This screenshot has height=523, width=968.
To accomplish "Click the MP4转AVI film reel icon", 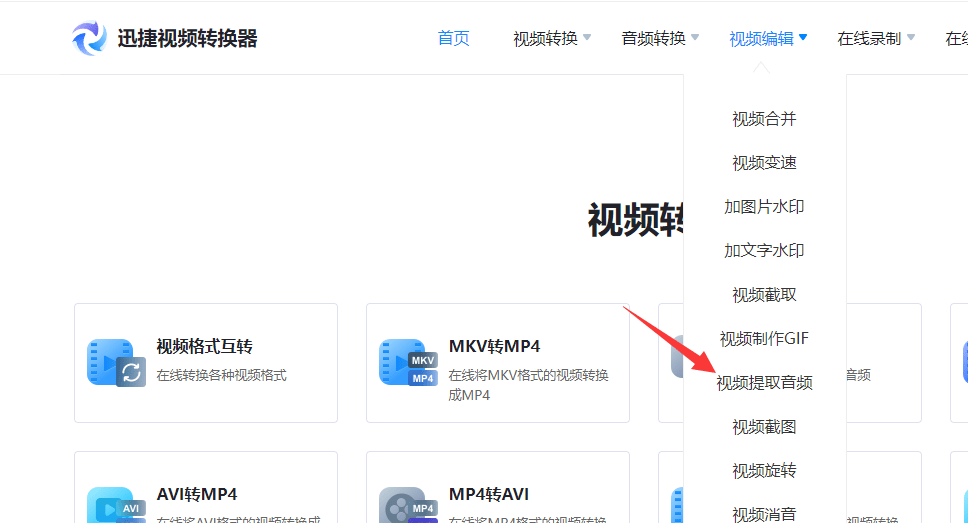I will [409, 505].
